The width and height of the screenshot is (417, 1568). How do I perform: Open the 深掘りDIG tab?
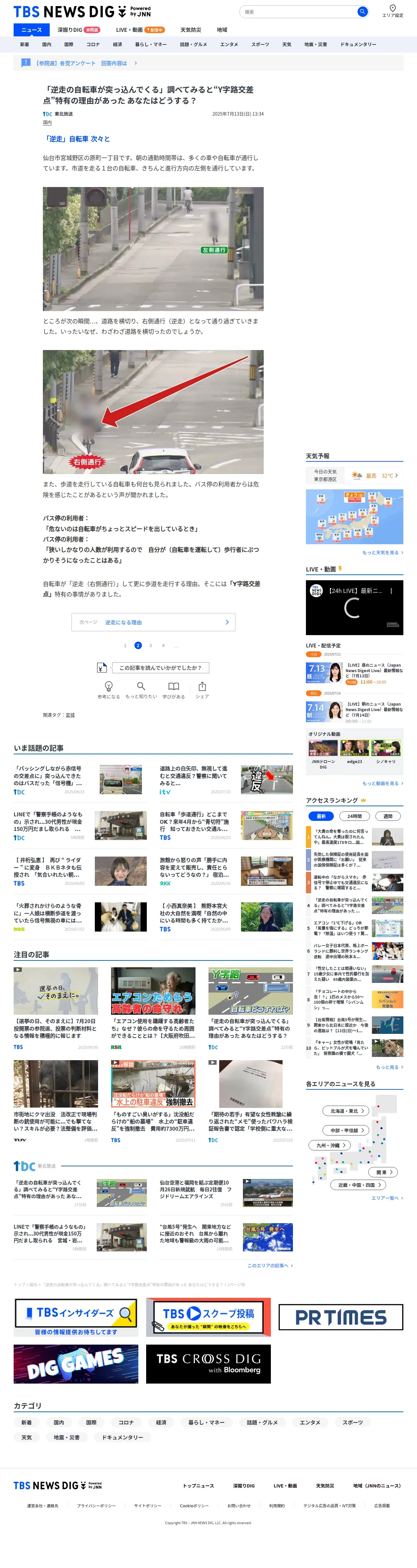tap(79, 30)
